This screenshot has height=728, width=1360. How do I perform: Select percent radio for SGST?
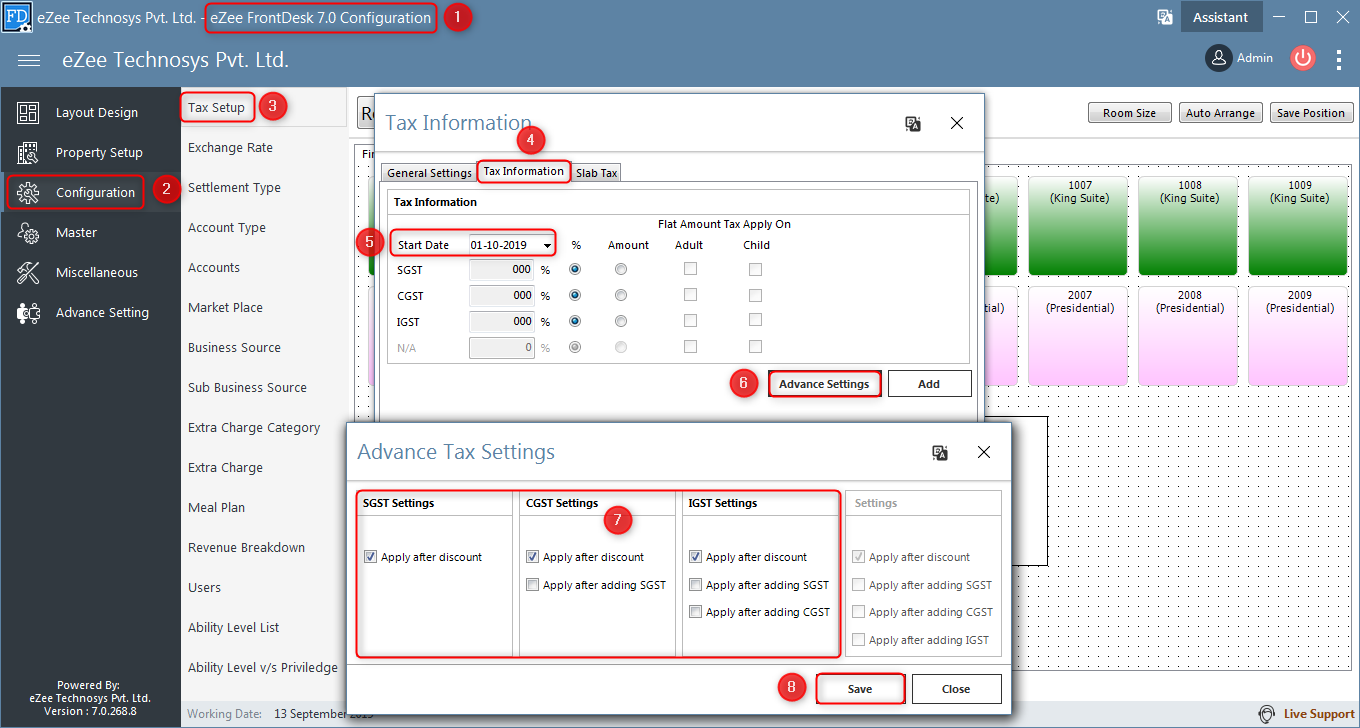coord(575,269)
